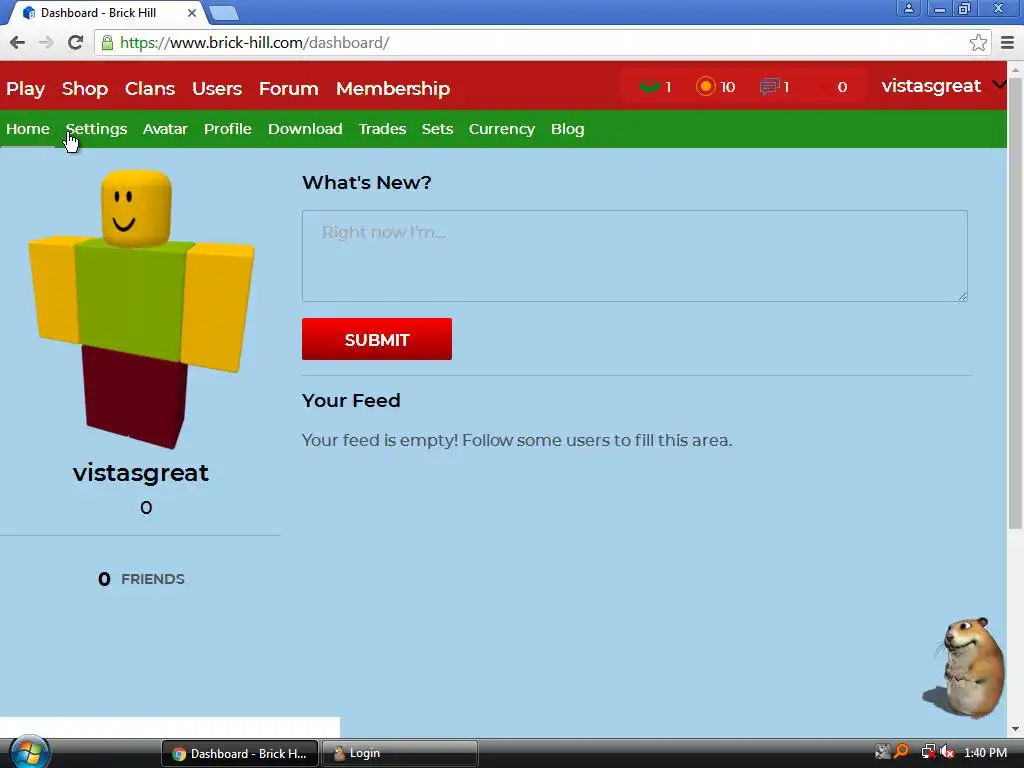Go to the Avatar tab
Viewport: 1024px width, 768px height.
[165, 129]
